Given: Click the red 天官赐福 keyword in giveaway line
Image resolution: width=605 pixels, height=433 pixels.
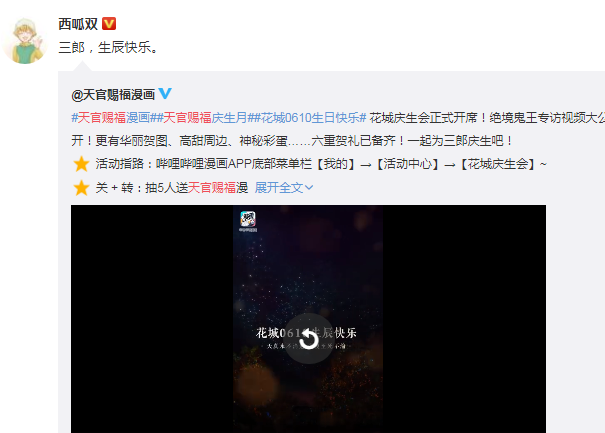Looking at the screenshot, I should [x=212, y=188].
